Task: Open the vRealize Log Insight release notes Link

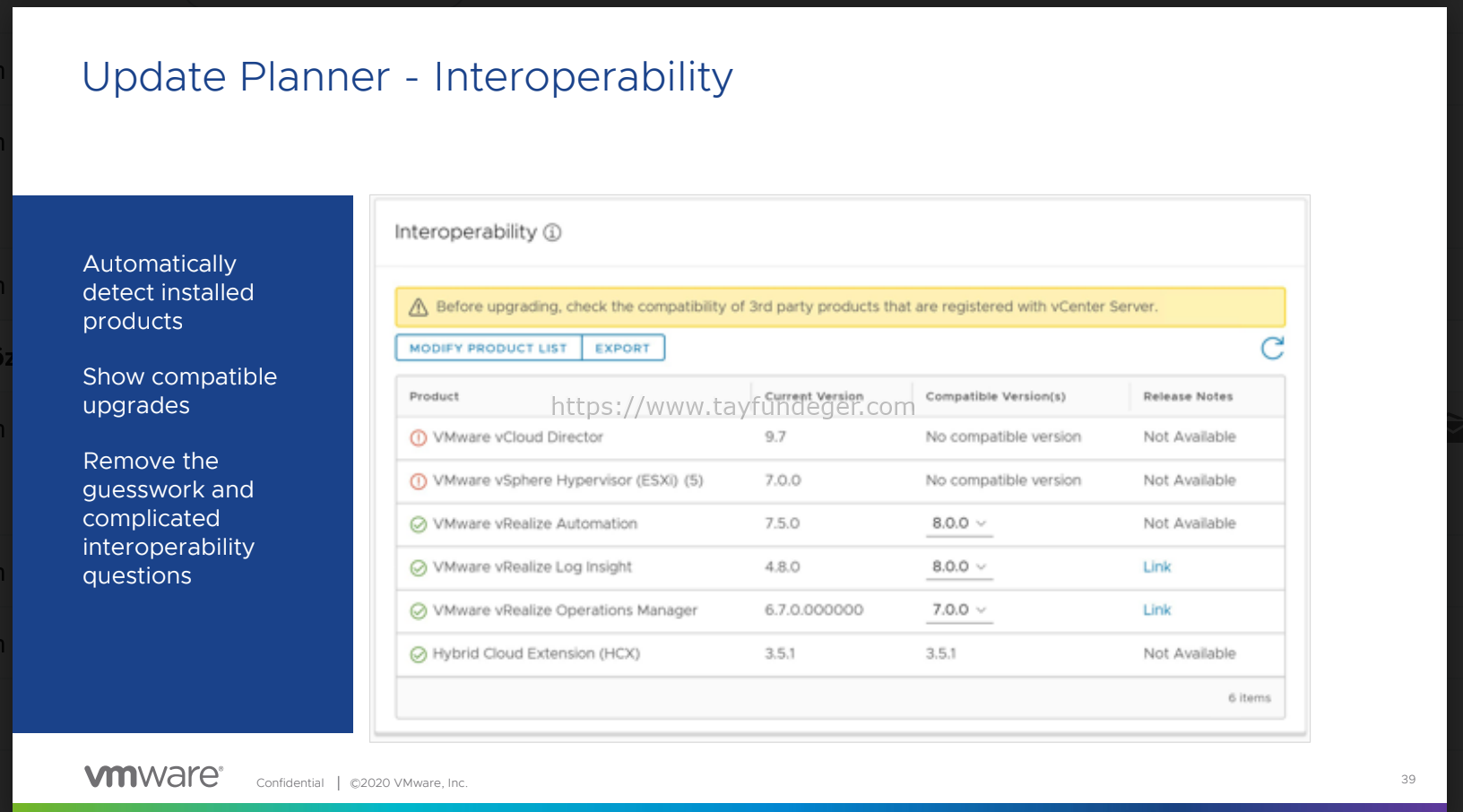Action: pyautogui.click(x=1156, y=566)
